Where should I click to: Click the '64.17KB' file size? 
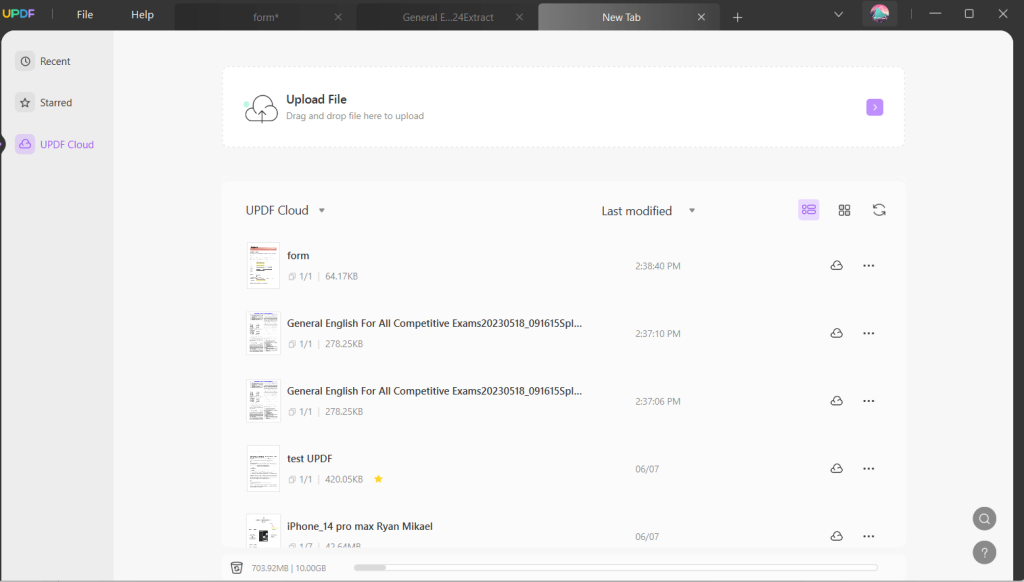click(342, 276)
